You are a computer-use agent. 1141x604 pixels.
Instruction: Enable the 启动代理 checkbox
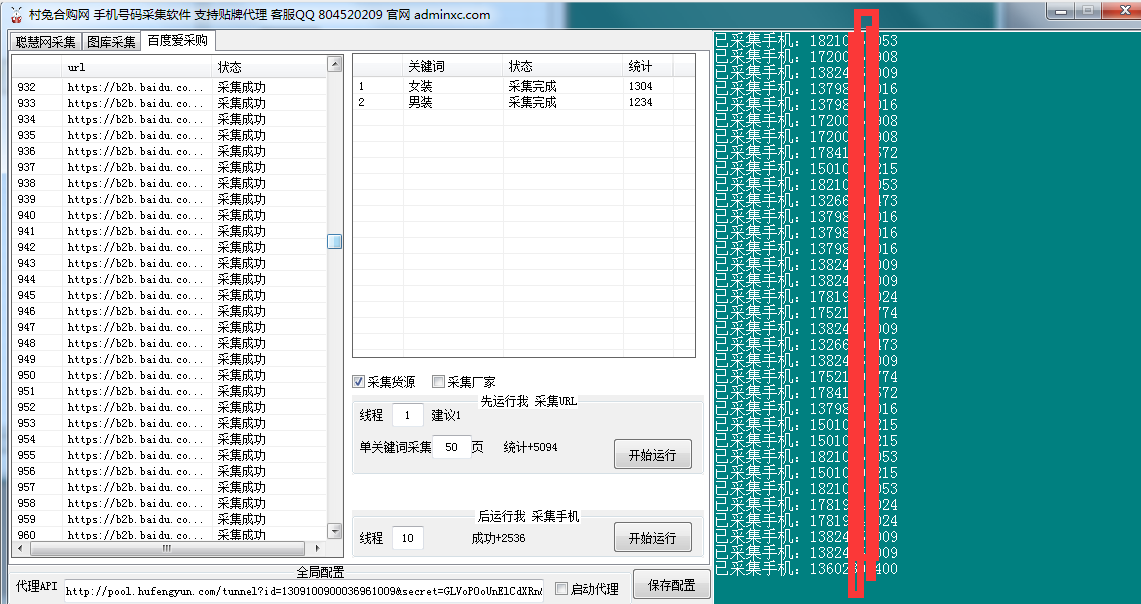coord(562,589)
